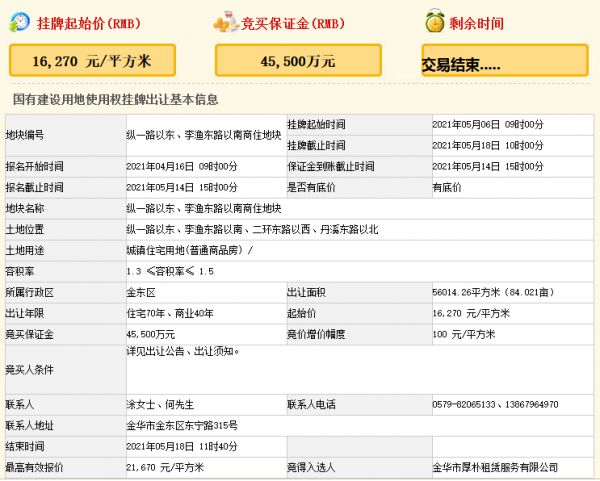The width and height of the screenshot is (600, 481).
Task: Click the coins icon beside 竞买保证金
Action: point(226,22)
